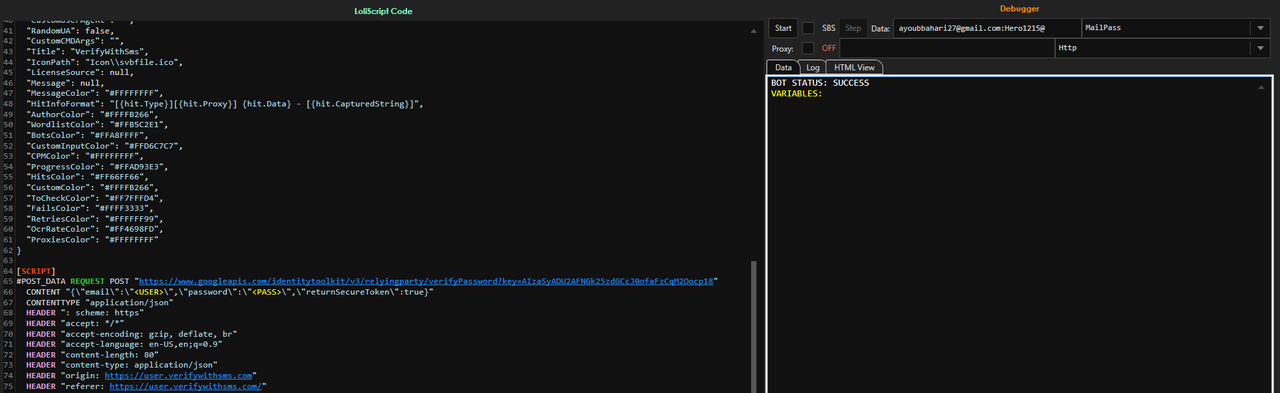Click the "BOT STATUS: SUCCESS" text

click(820, 83)
